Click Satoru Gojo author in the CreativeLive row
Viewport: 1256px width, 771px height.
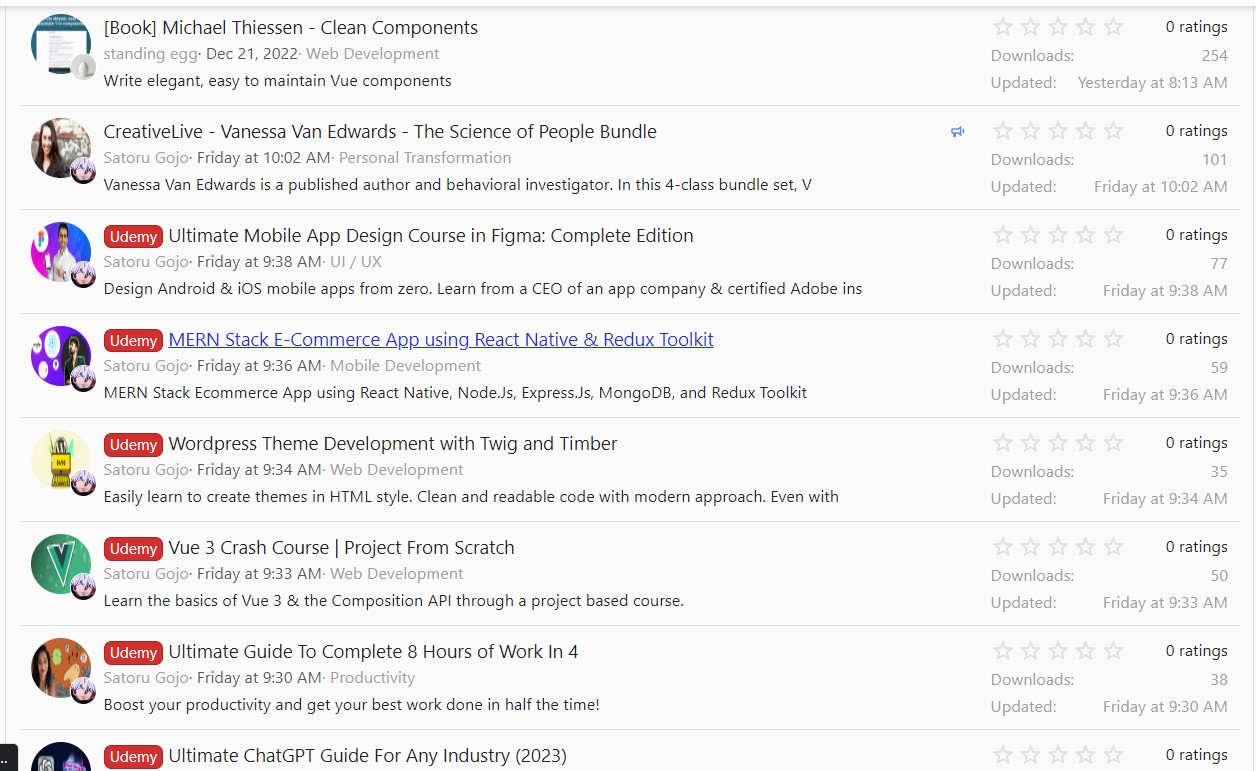click(146, 158)
